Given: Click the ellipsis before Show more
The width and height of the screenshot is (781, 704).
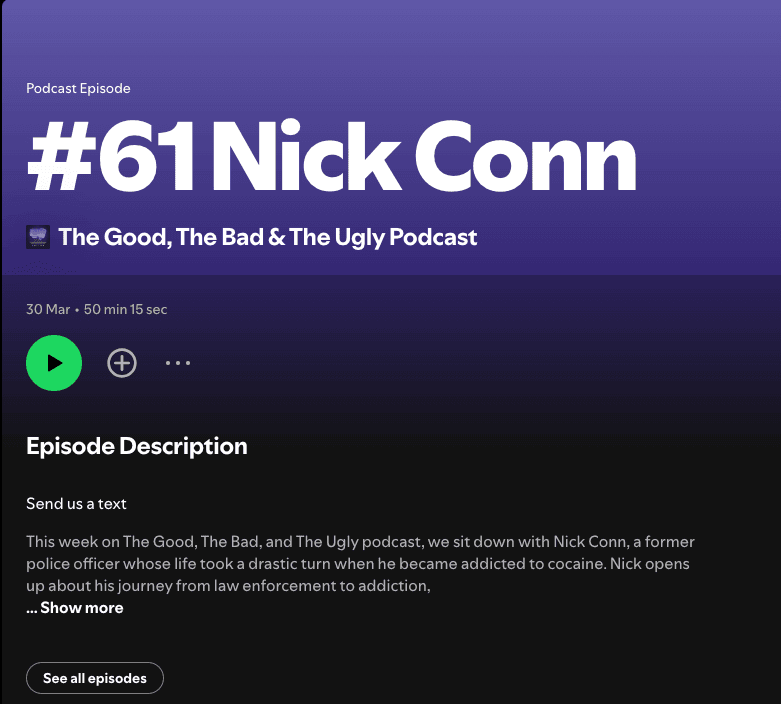Looking at the screenshot, I should (32, 608).
